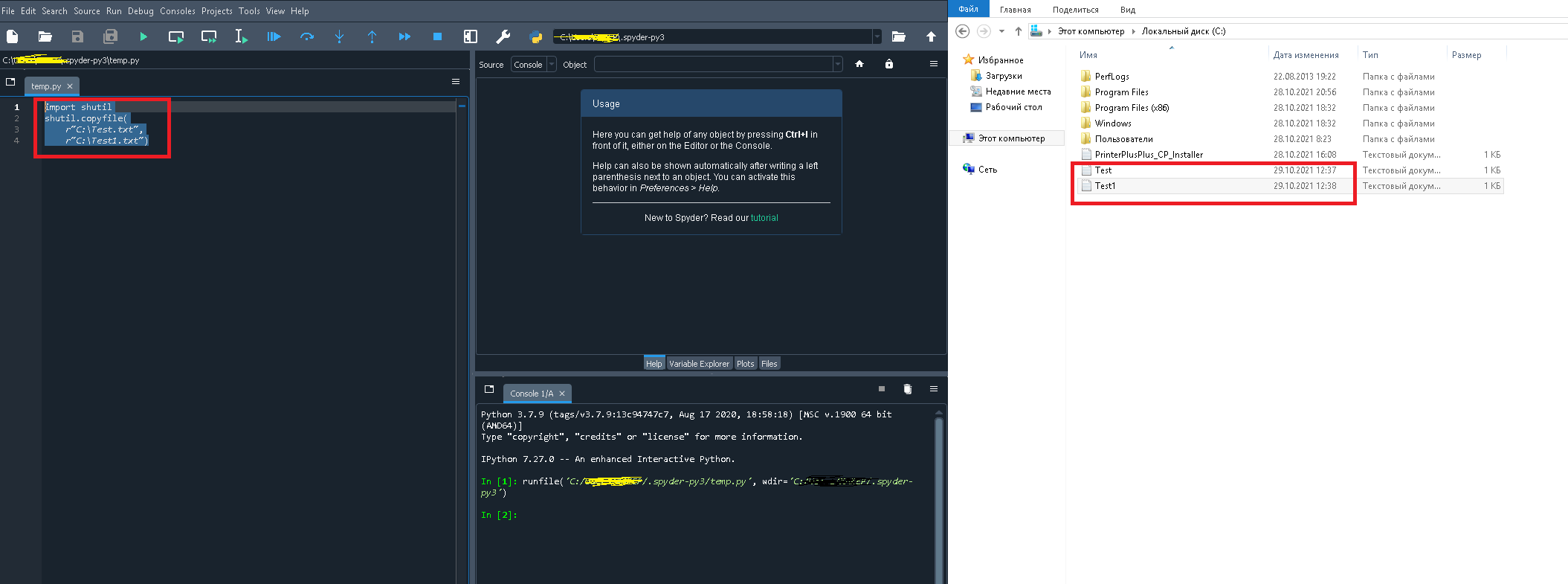Screen dimensions: 1568x584
Task: Select Рабочий стол in navigation pane
Action: click(1013, 107)
